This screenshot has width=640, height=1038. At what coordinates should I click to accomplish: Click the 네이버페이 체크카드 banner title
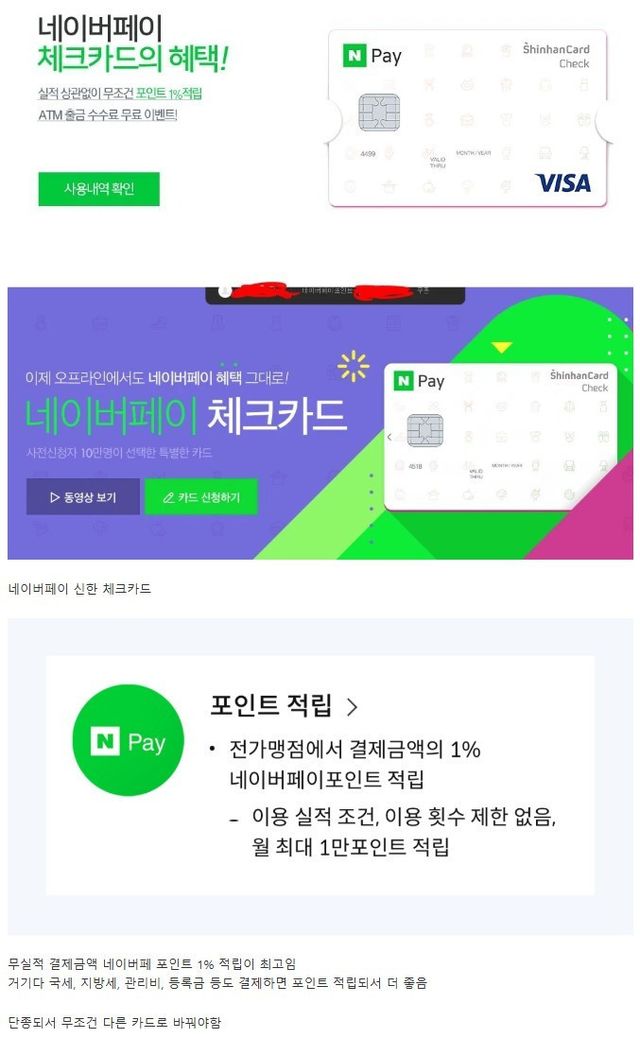[x=185, y=416]
